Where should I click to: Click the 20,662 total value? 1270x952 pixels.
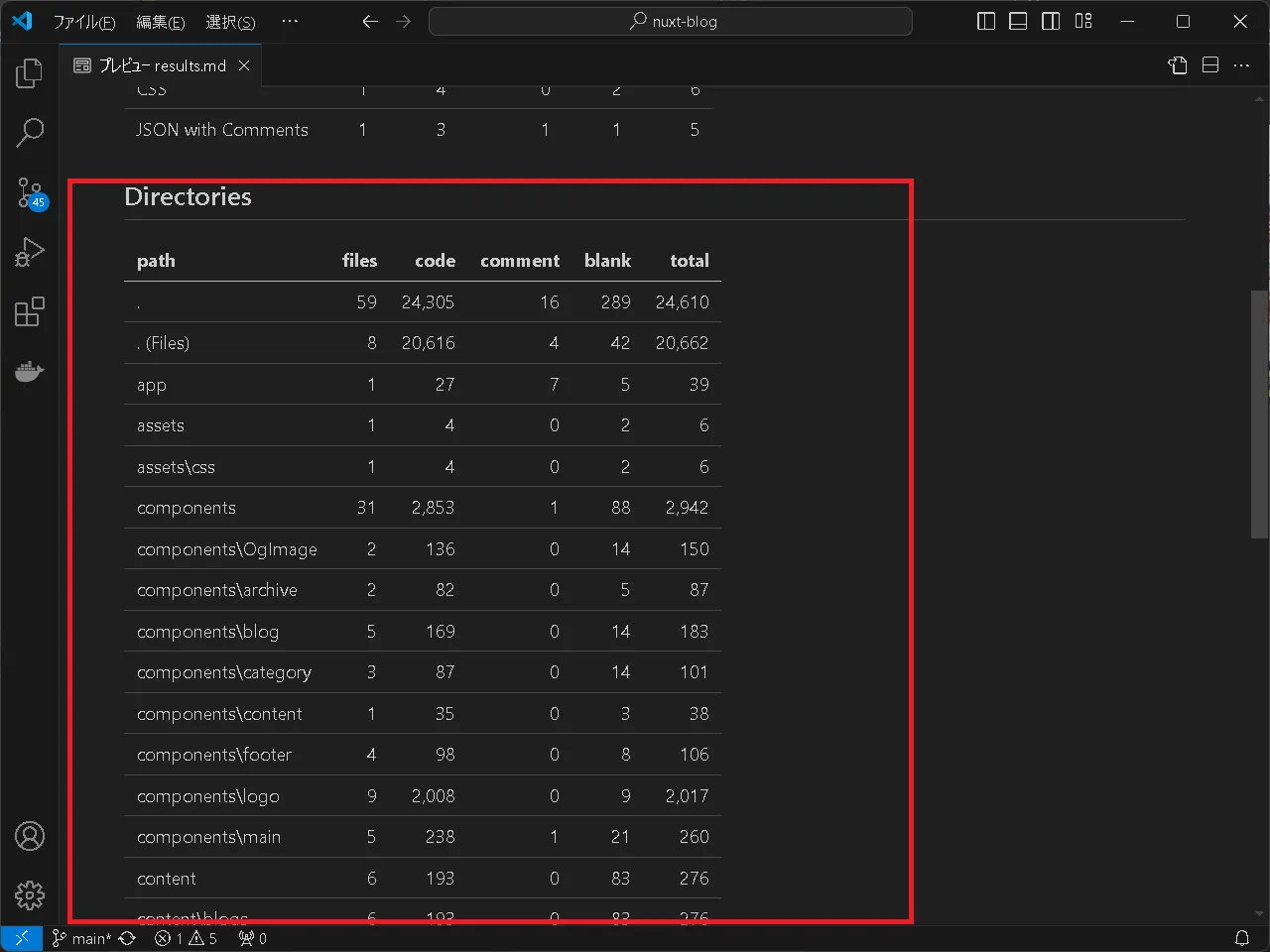coord(682,343)
